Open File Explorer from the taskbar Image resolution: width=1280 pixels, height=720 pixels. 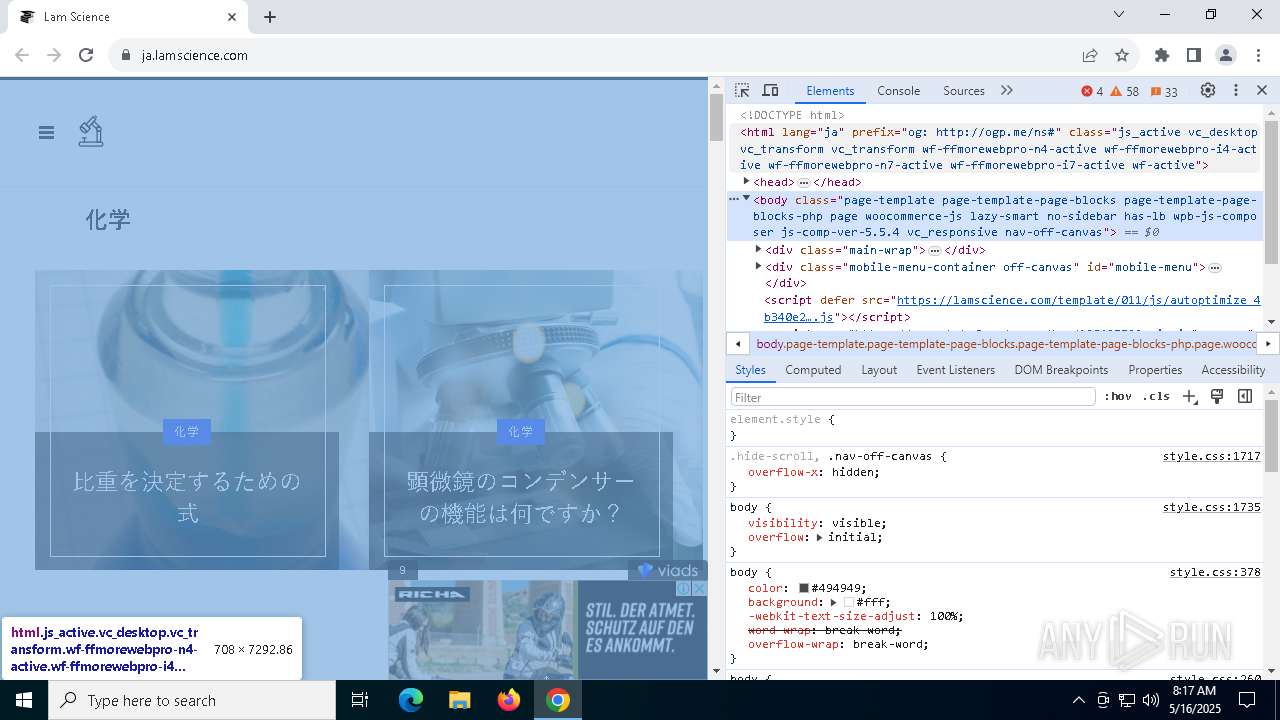point(459,700)
